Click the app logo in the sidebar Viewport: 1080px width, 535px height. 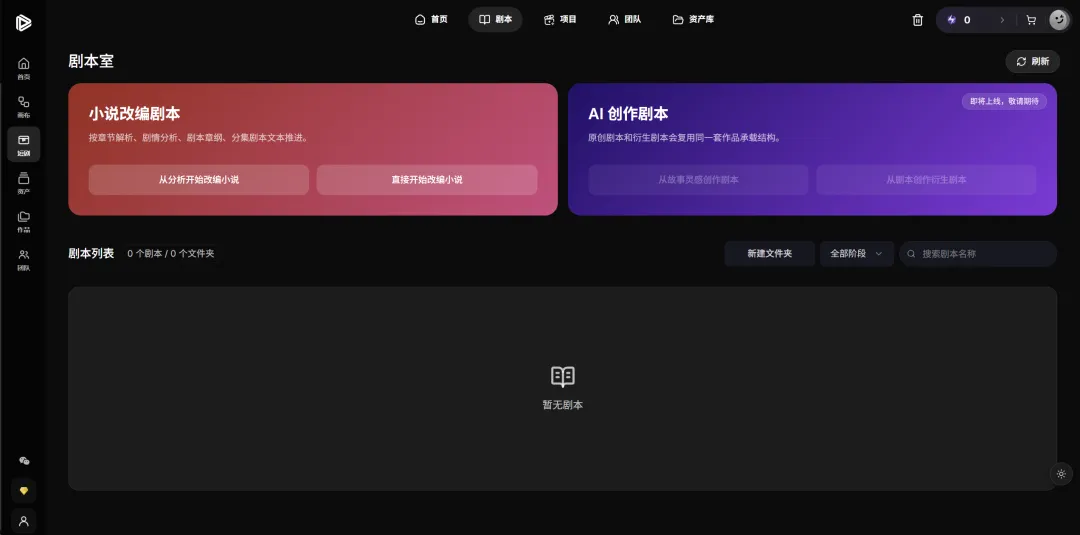(23, 23)
